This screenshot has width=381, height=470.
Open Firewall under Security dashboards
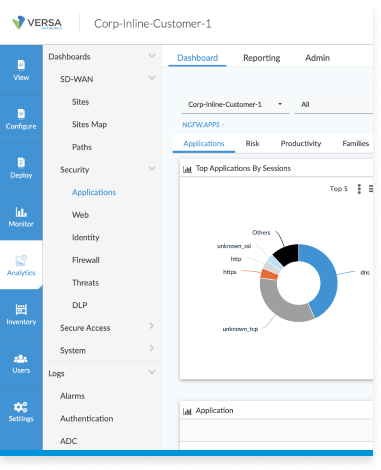(86, 260)
